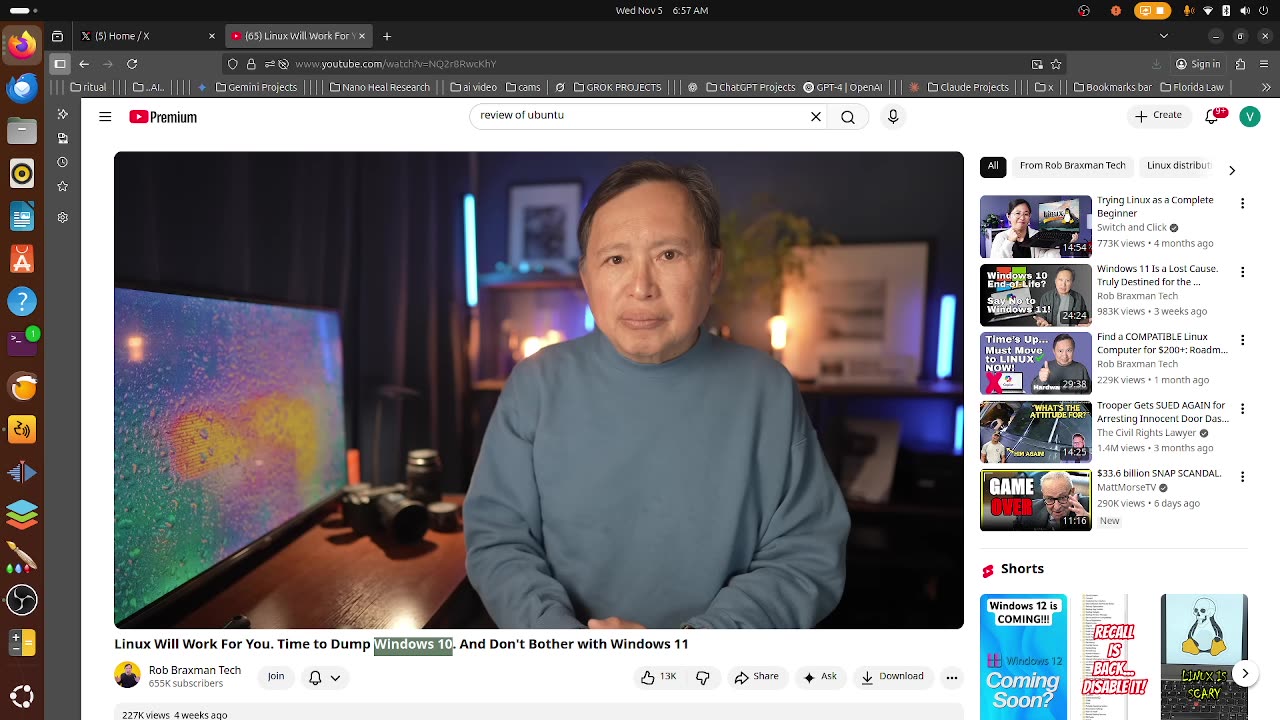The height and width of the screenshot is (720, 1280).
Task: Open subscription notification bell dropdown
Action: point(324,677)
